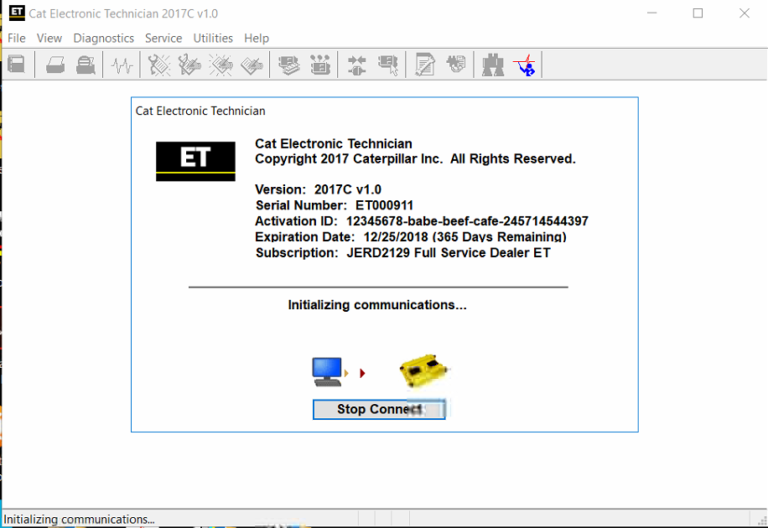Image resolution: width=768 pixels, height=528 pixels.
Task: Open Logged Diagnostic Codes stethoscope-pen icon
Action: coord(190,65)
